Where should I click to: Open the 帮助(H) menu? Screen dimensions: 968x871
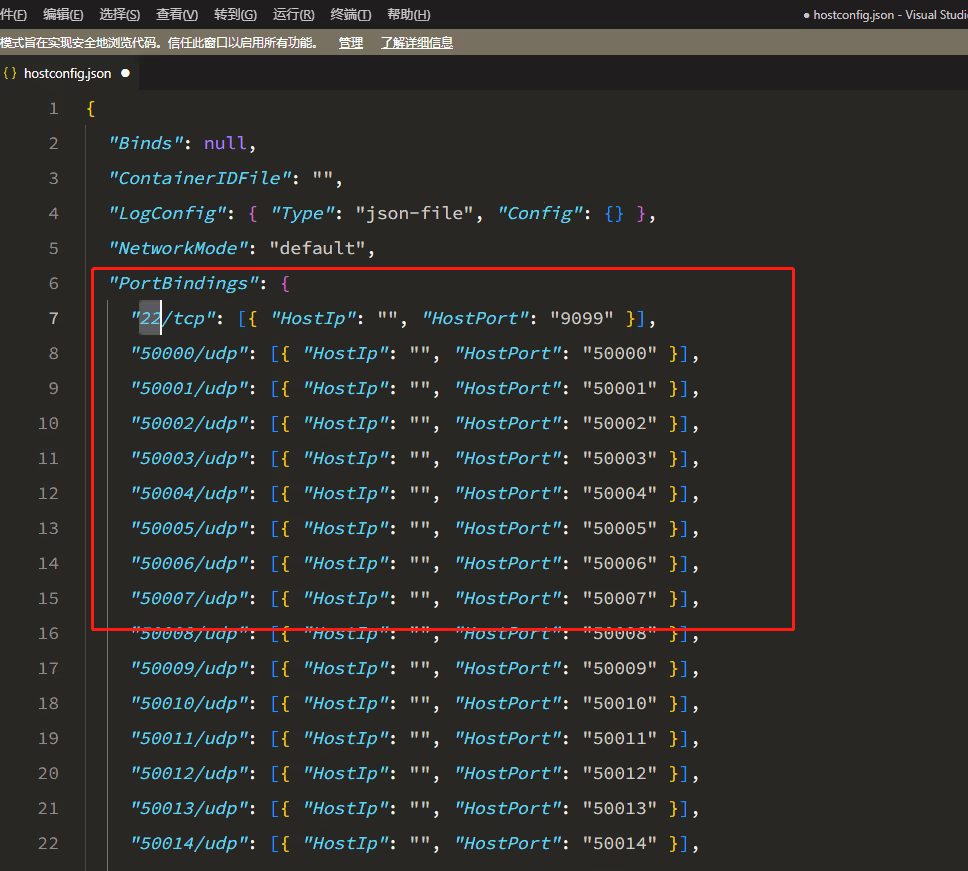[409, 14]
